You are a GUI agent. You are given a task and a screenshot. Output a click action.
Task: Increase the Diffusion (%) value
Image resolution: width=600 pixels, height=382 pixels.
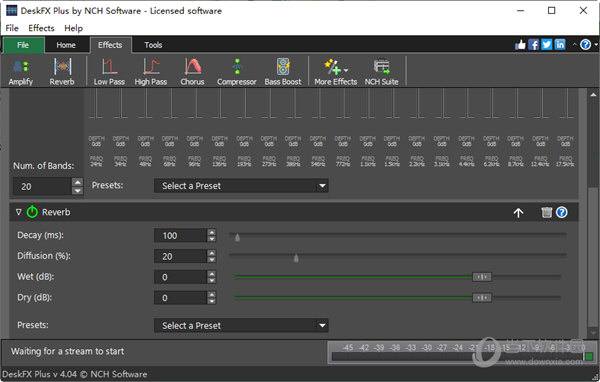[x=212, y=253]
